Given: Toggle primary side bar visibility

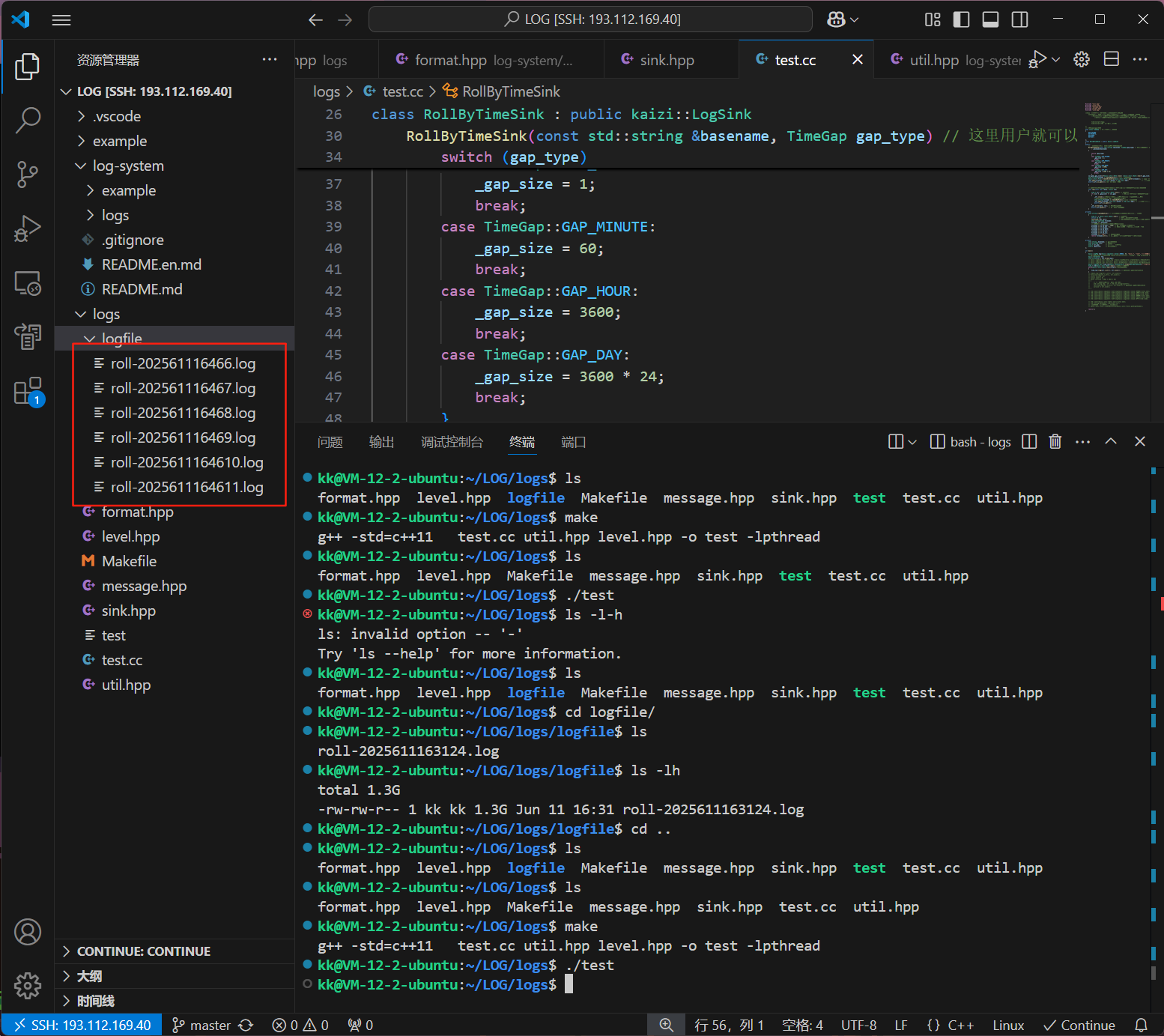Looking at the screenshot, I should coord(962,19).
